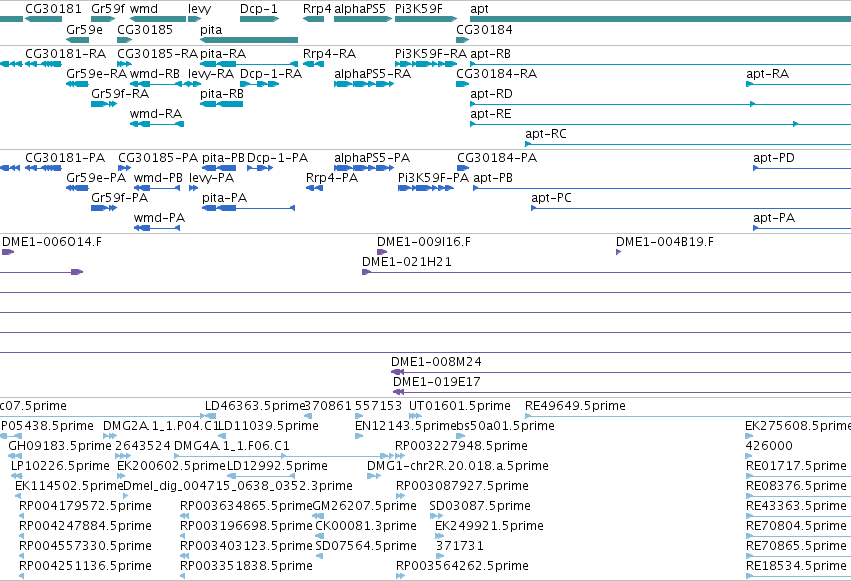The width and height of the screenshot is (851, 581).
Task: Click the levy gene label
Action: tap(200, 9)
